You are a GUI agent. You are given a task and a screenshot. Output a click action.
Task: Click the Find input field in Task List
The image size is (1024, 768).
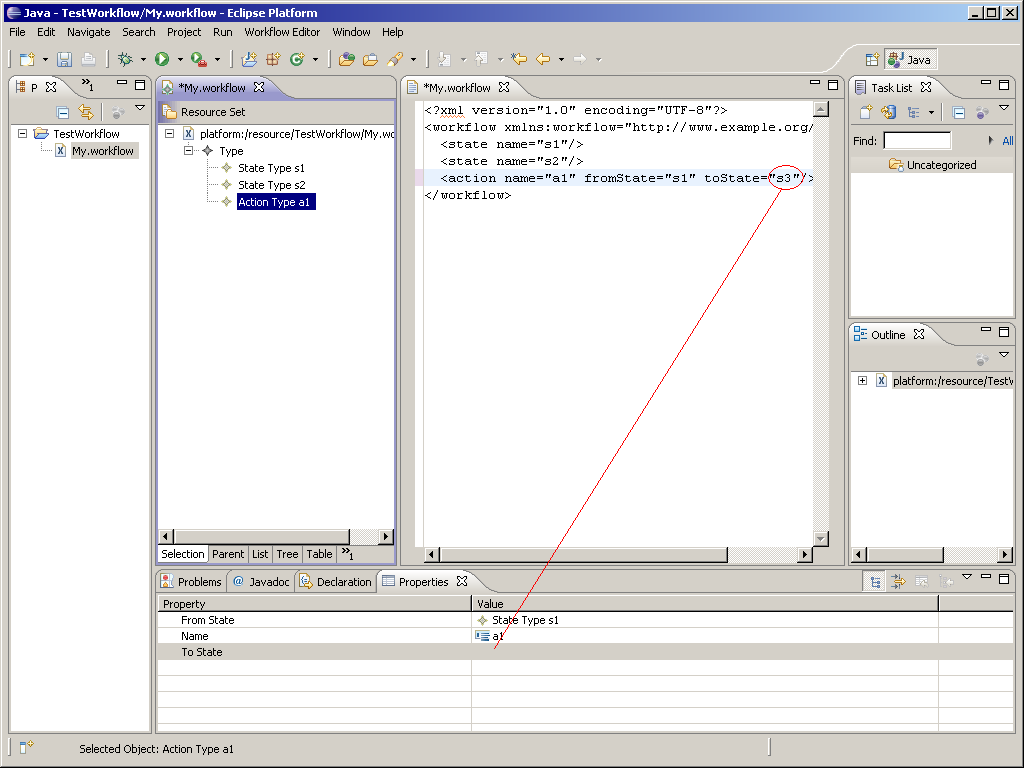(916, 141)
